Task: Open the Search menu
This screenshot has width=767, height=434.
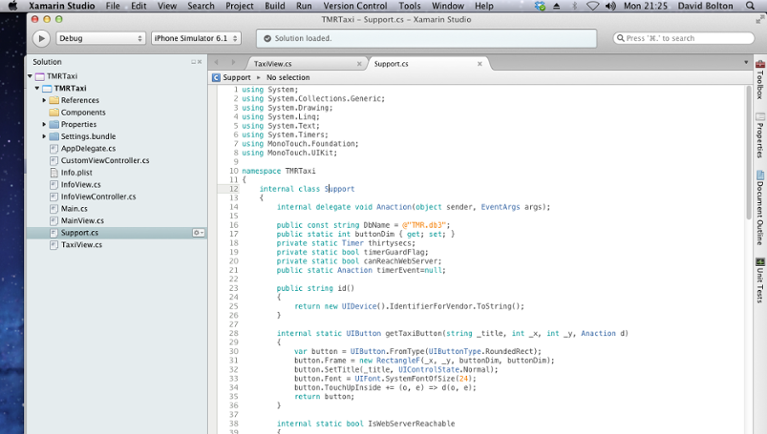Action: [x=201, y=6]
